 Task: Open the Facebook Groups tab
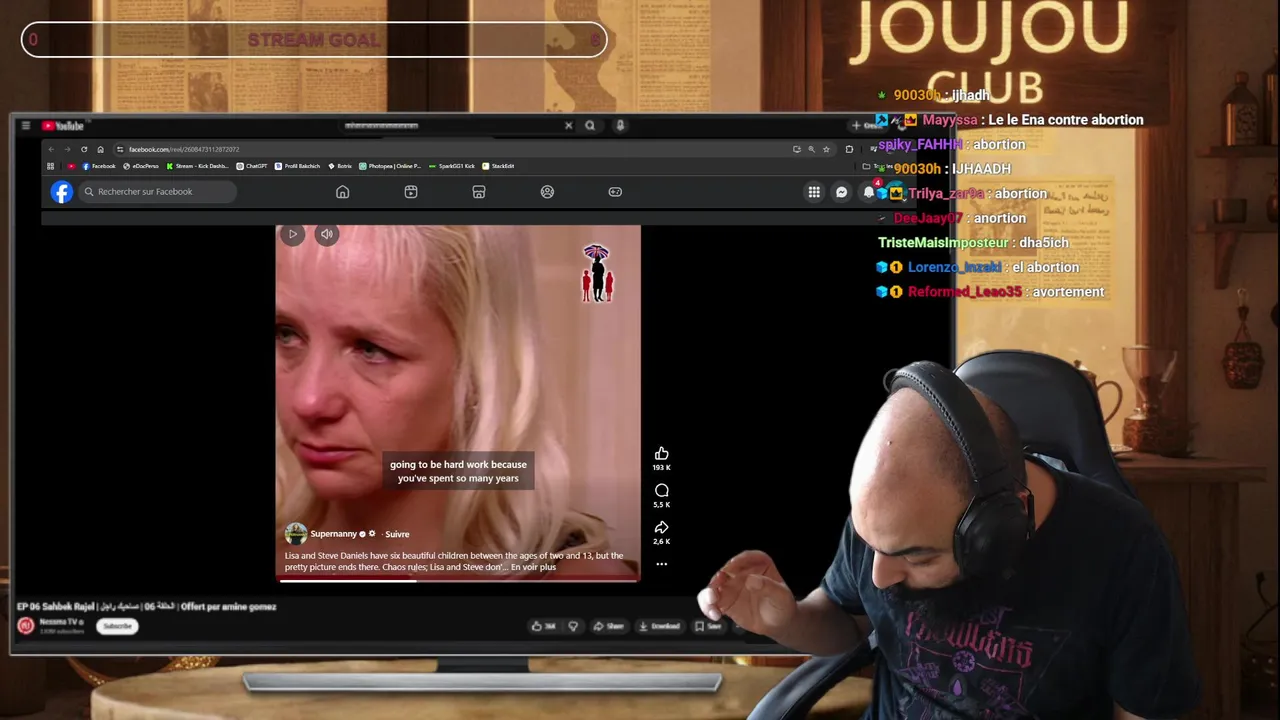pyautogui.click(x=547, y=192)
